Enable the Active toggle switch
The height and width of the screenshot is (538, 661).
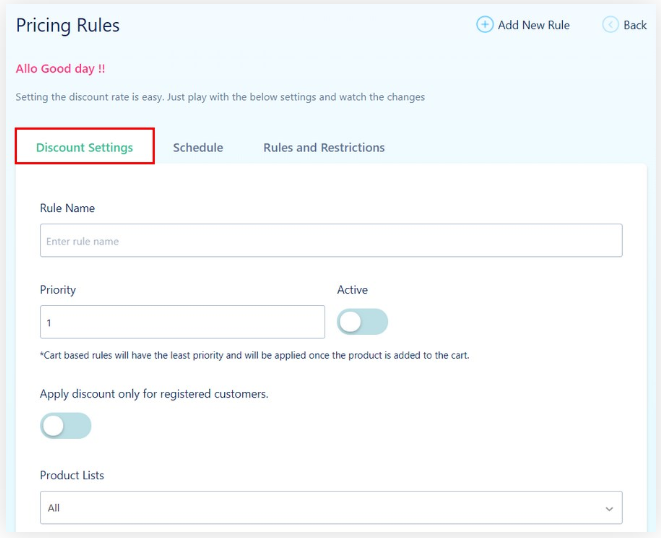click(362, 322)
